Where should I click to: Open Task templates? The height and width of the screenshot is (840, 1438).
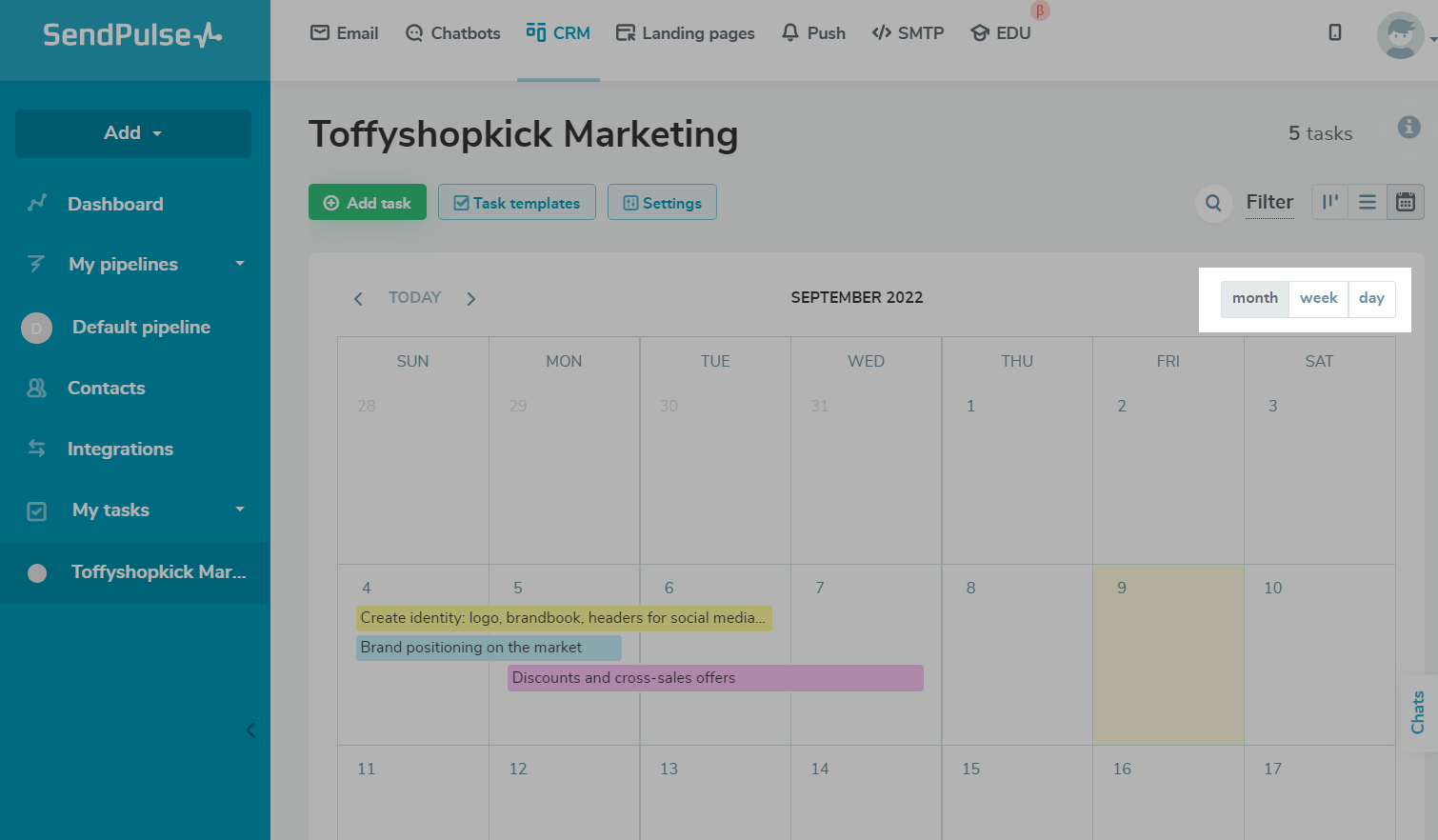click(x=517, y=203)
